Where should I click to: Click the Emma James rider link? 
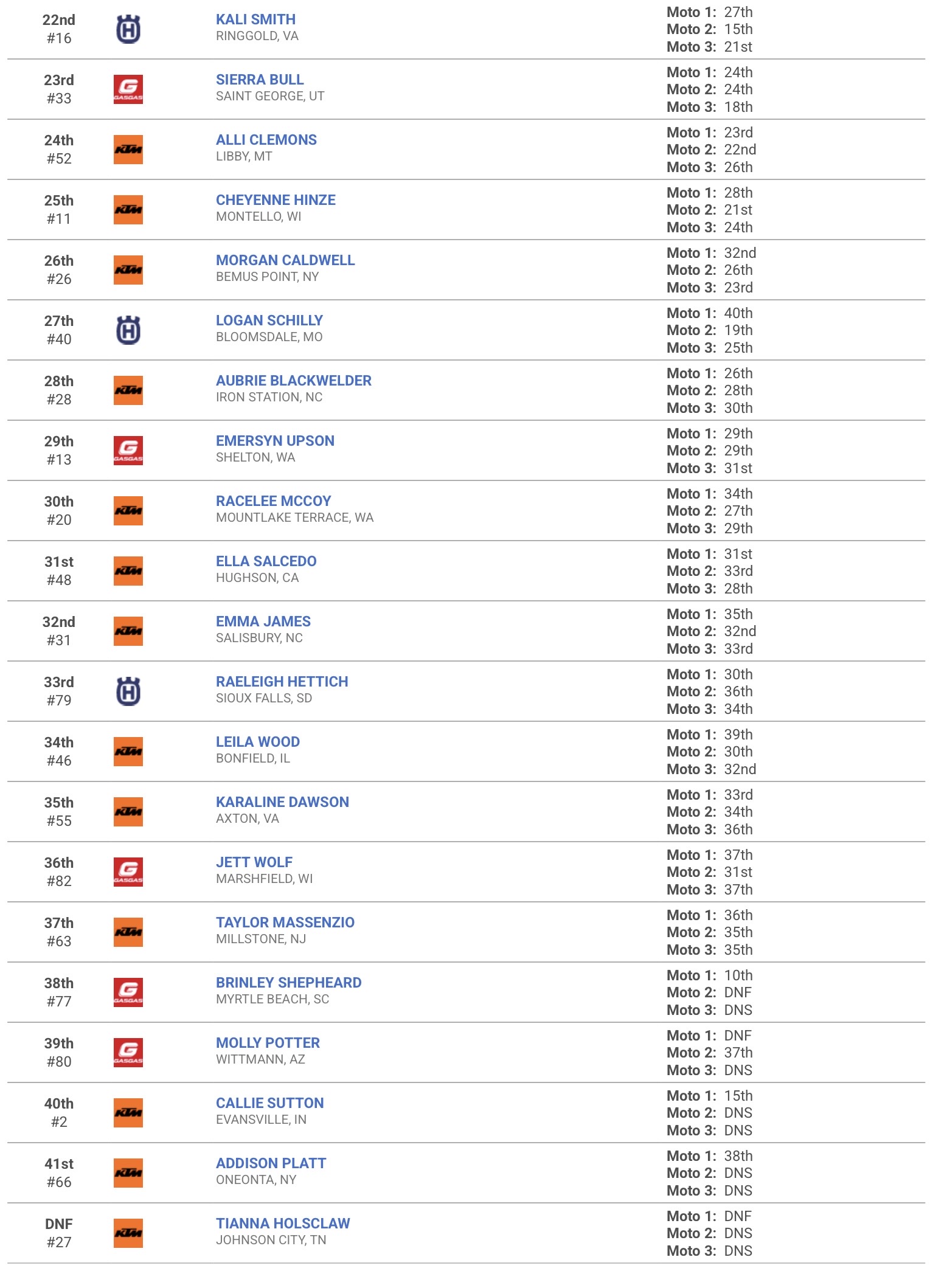[263, 621]
